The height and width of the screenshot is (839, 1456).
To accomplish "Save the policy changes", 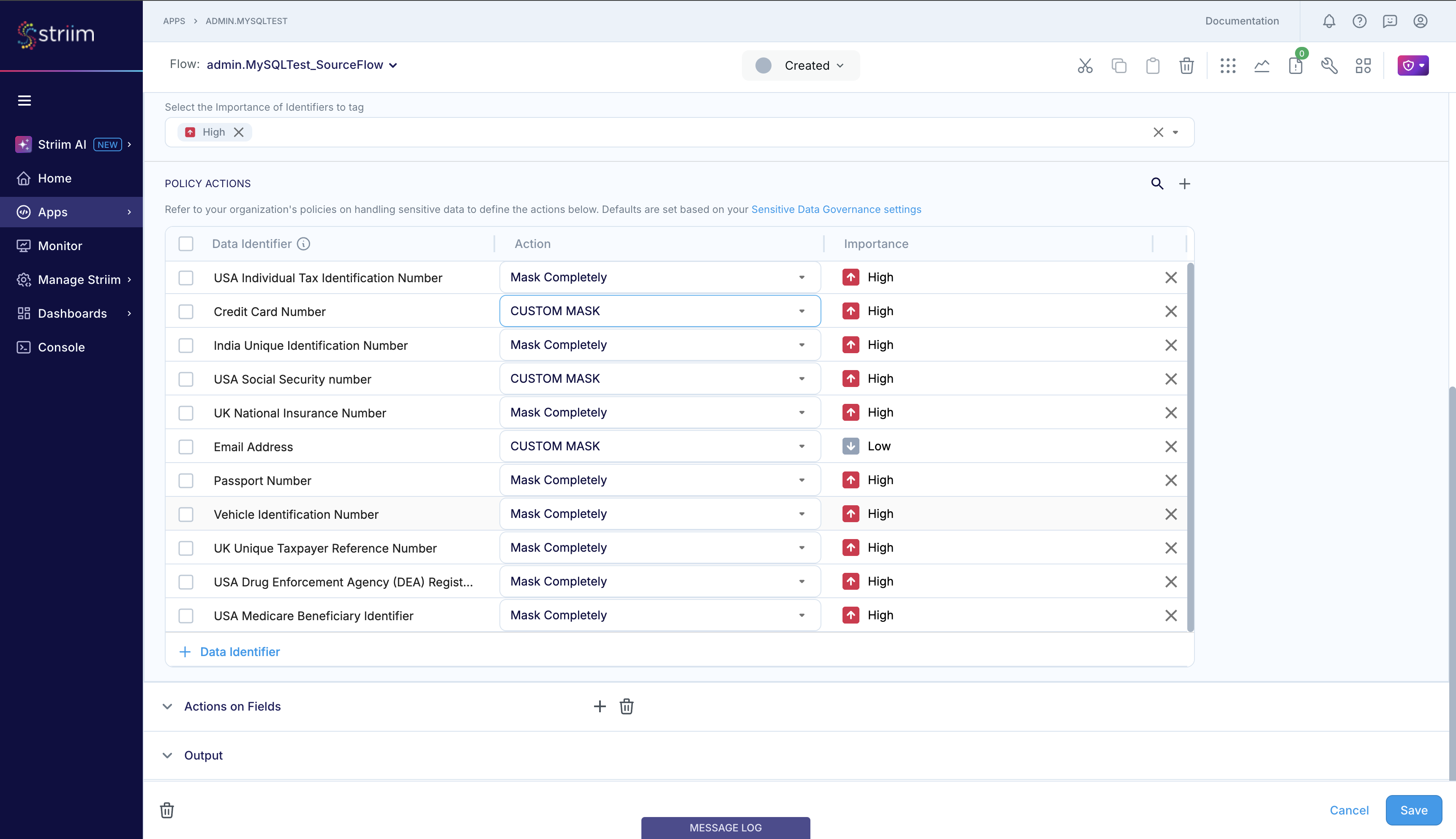I will pyautogui.click(x=1413, y=809).
